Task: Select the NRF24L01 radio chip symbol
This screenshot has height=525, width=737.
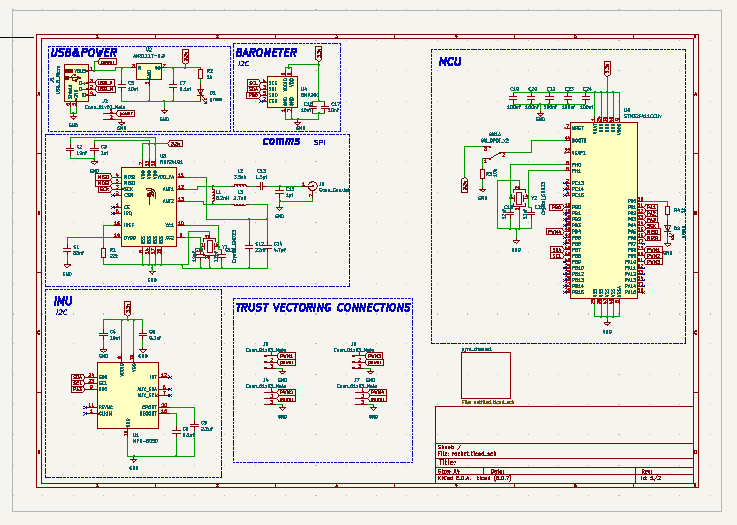Action: tap(149, 207)
